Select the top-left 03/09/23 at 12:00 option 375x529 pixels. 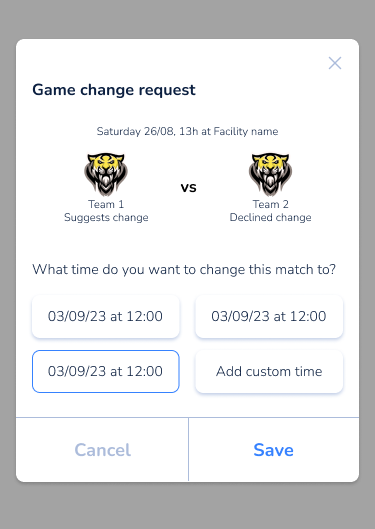click(106, 316)
